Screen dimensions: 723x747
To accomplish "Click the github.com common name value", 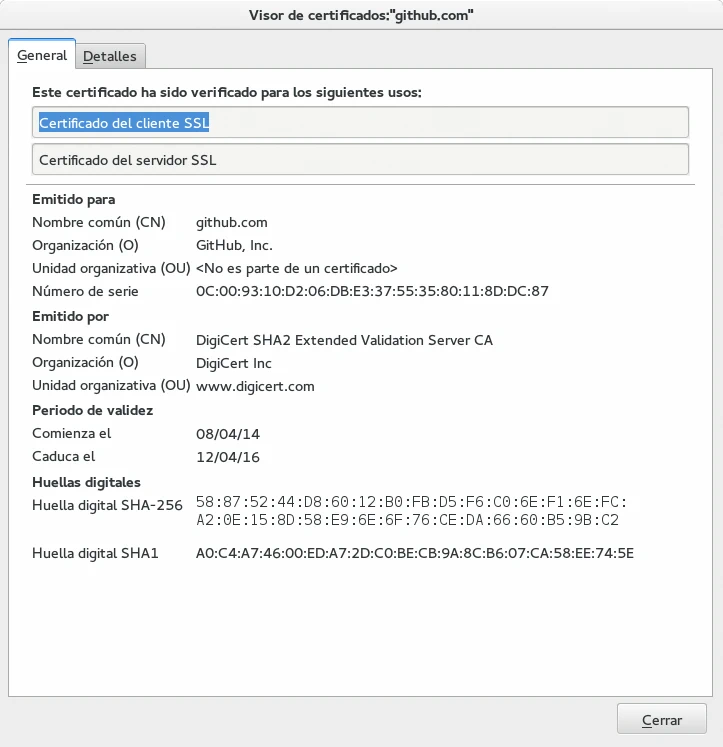I will 232,222.
